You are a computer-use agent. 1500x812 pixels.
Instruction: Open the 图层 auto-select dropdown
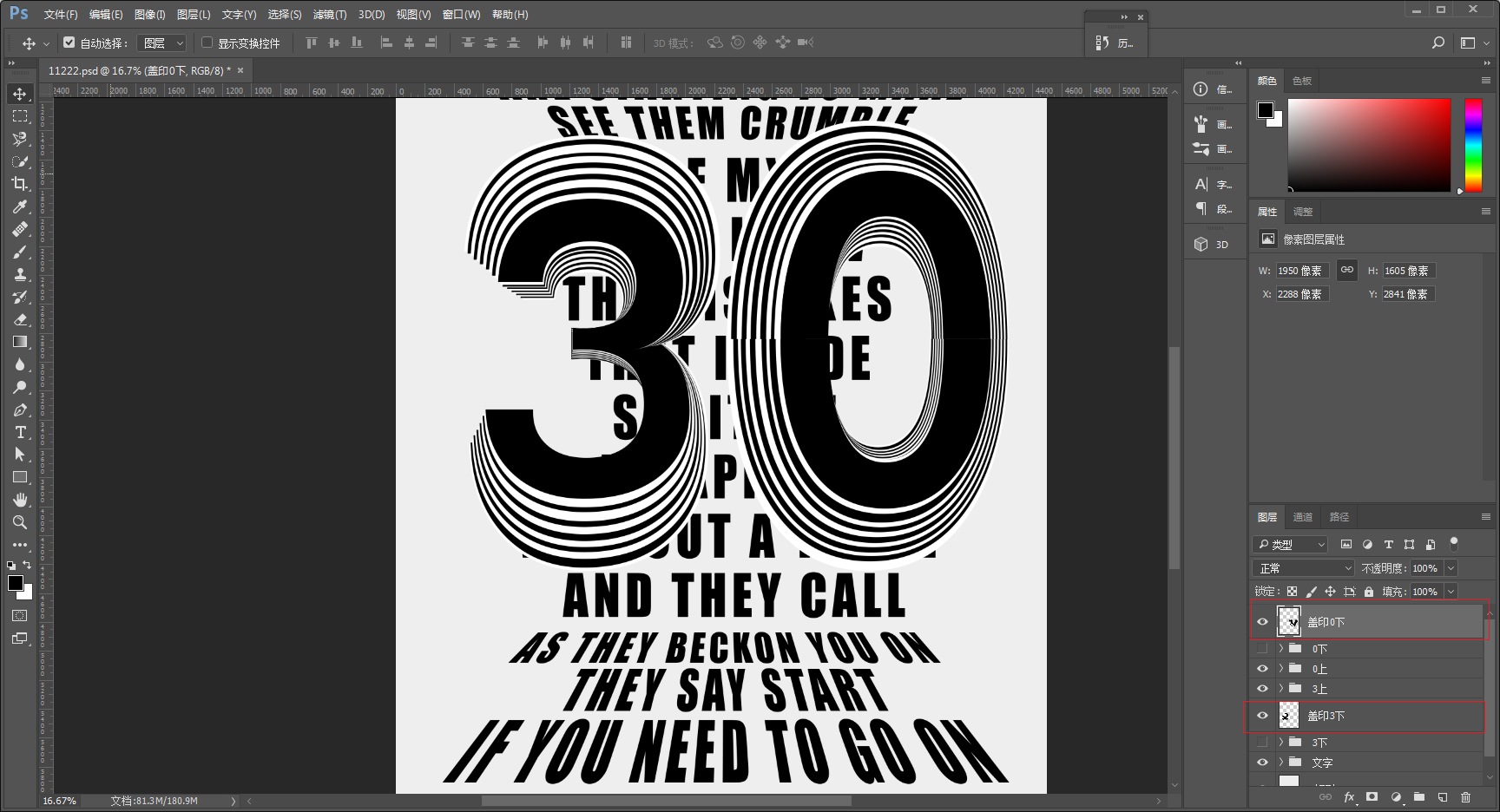pos(163,43)
